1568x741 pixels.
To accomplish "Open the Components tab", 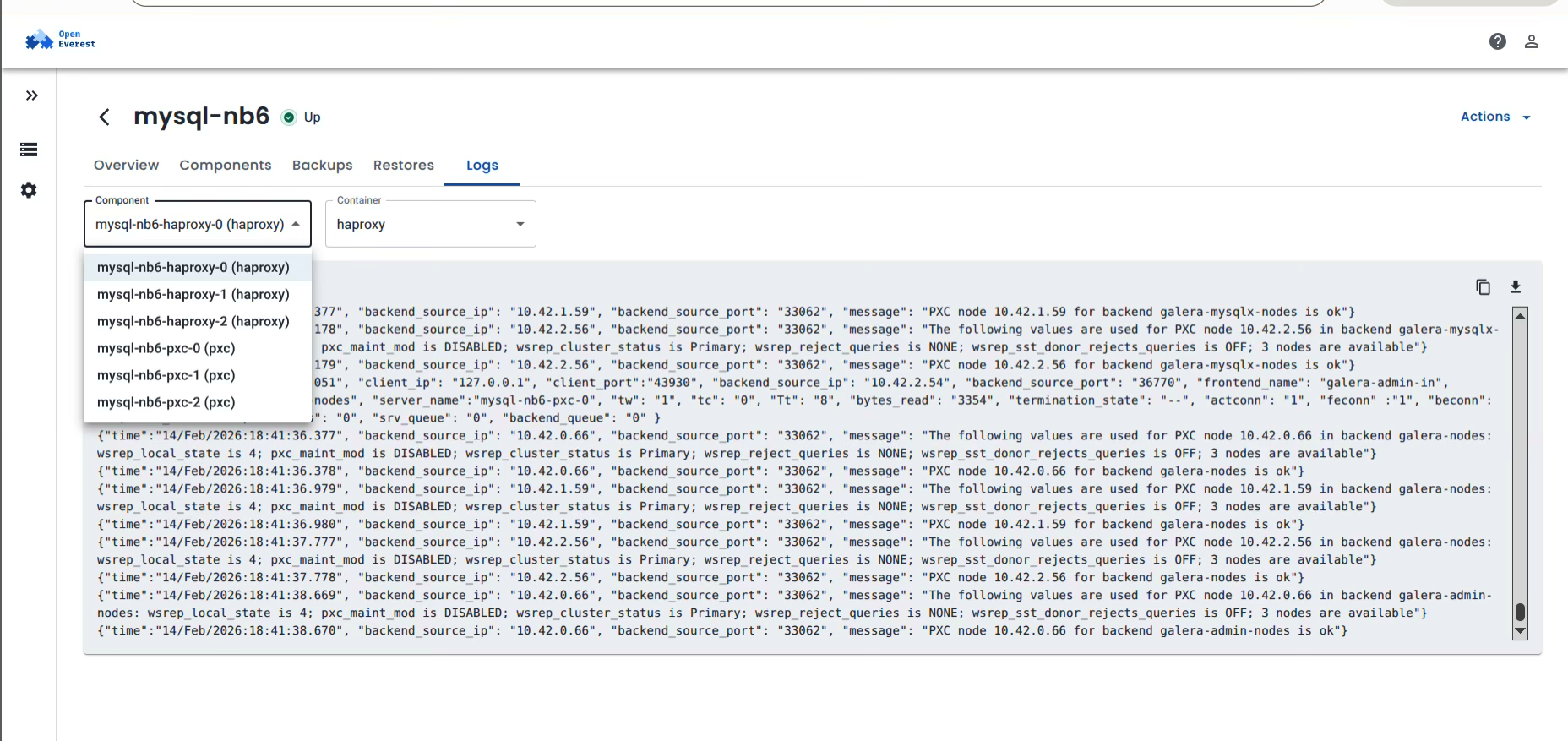I will pos(225,166).
